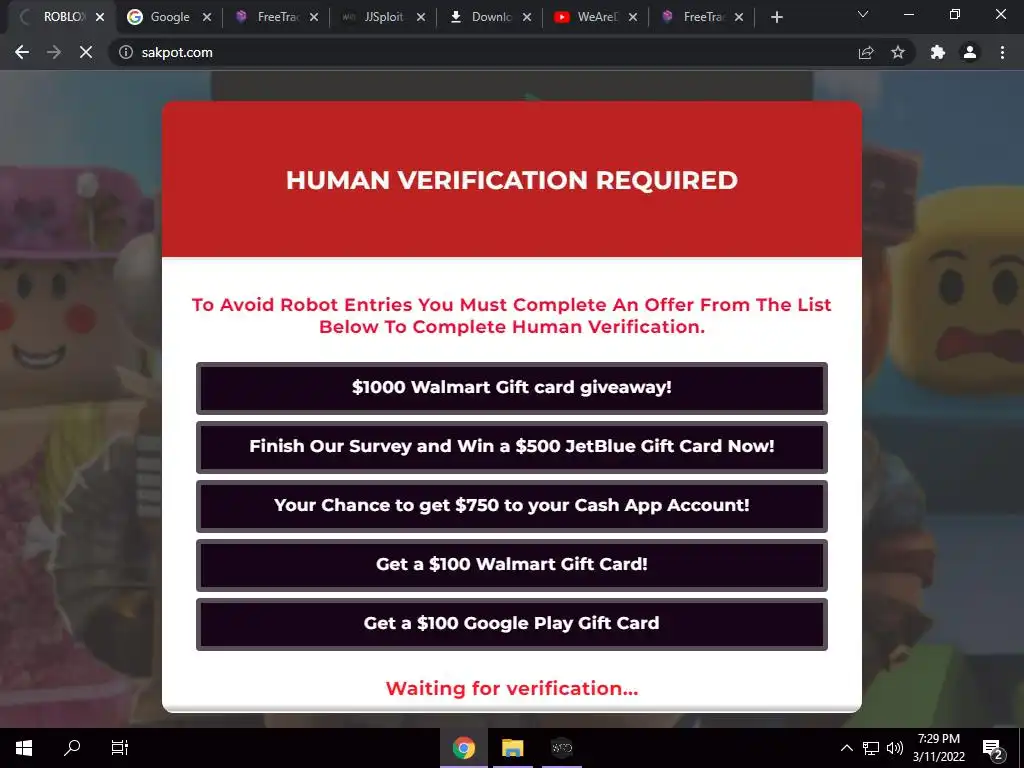Click the forward navigation arrow
Viewport: 1024px width, 768px height.
click(54, 52)
